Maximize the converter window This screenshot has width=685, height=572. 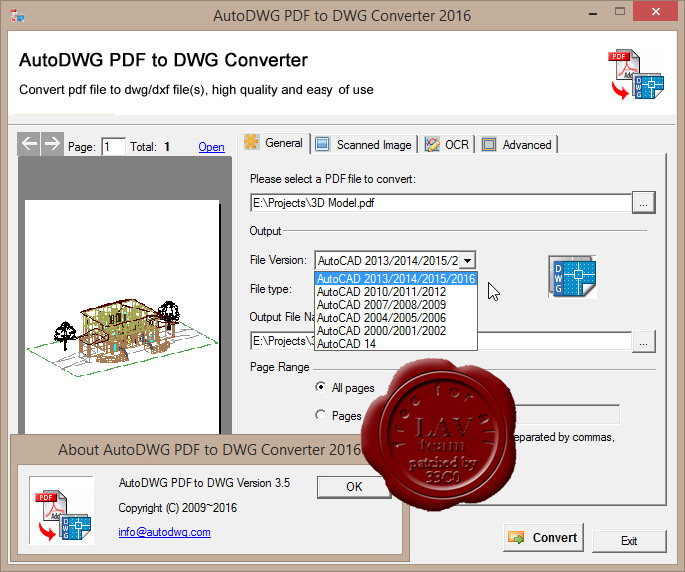click(620, 12)
